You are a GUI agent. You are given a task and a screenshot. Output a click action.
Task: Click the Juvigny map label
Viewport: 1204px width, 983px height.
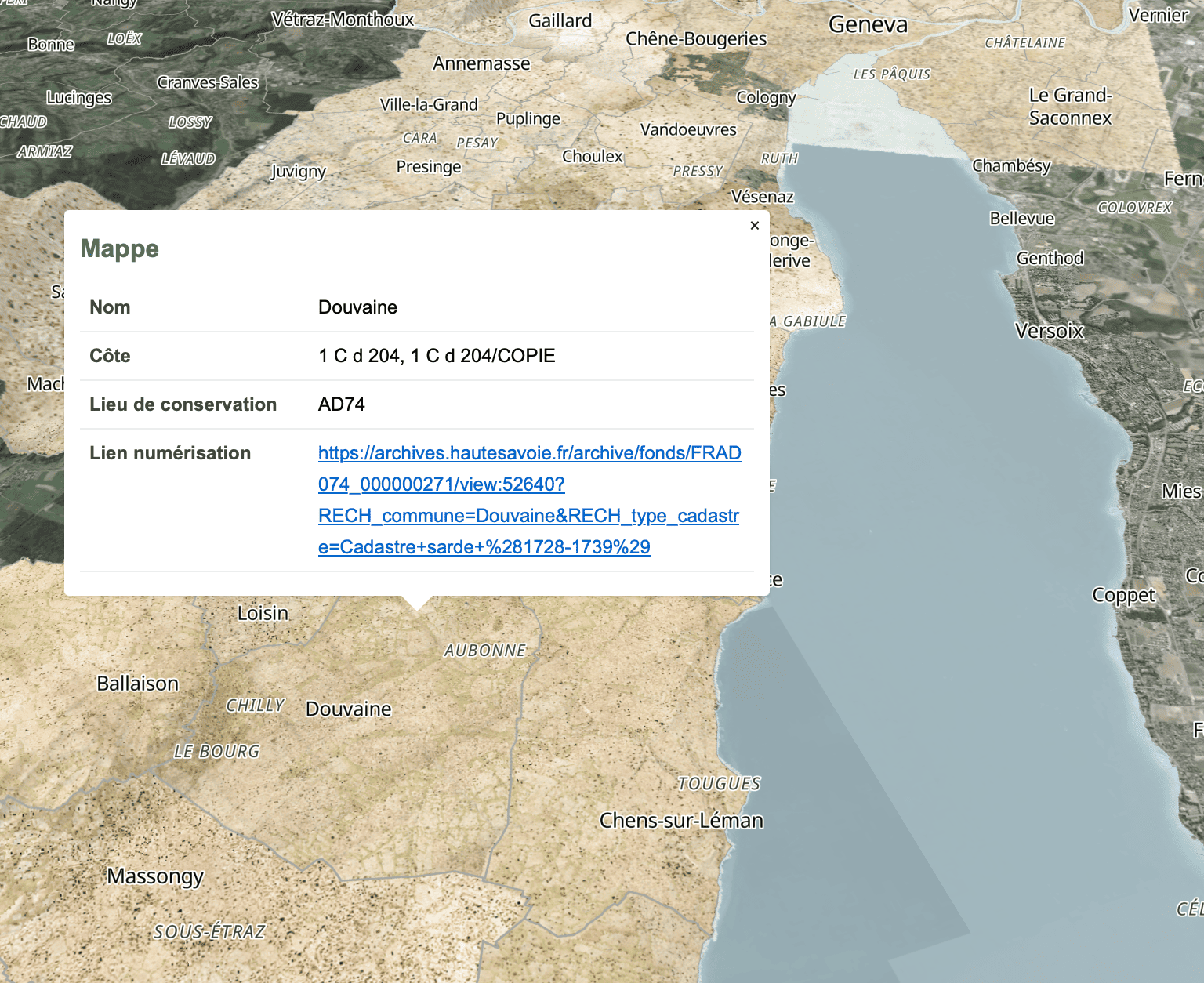(298, 172)
